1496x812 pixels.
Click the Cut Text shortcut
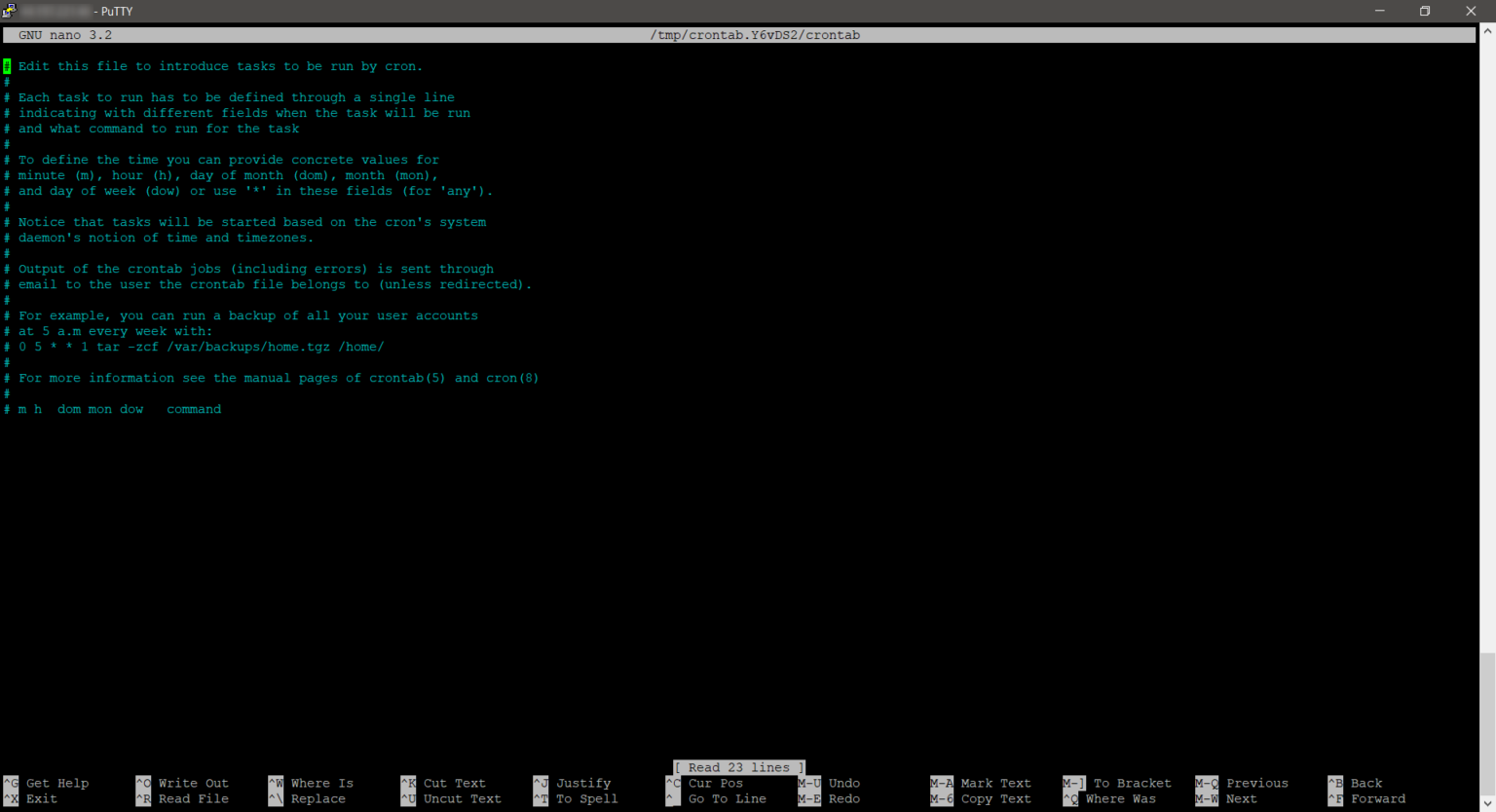[454, 783]
